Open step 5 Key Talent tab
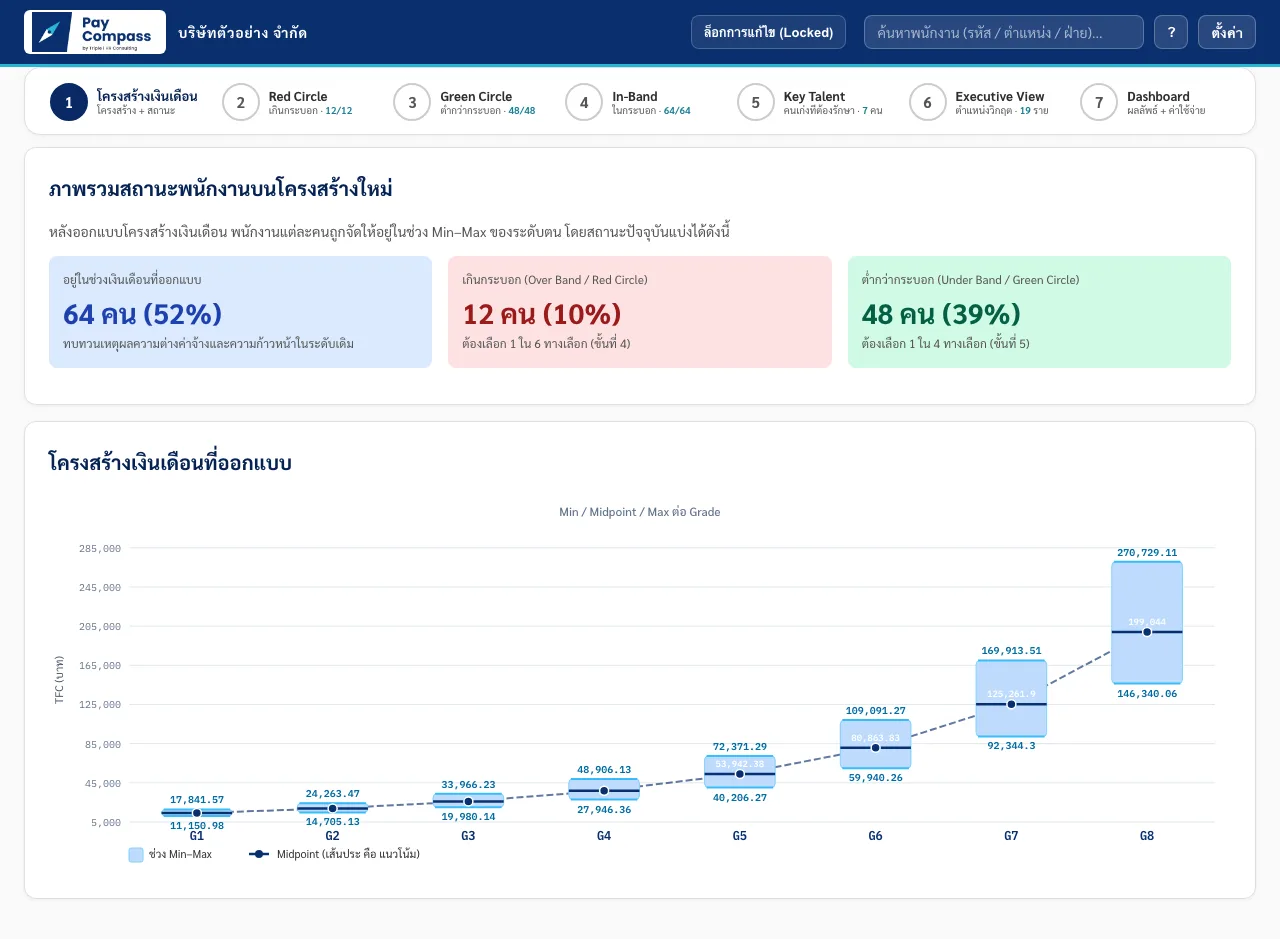 [x=810, y=102]
